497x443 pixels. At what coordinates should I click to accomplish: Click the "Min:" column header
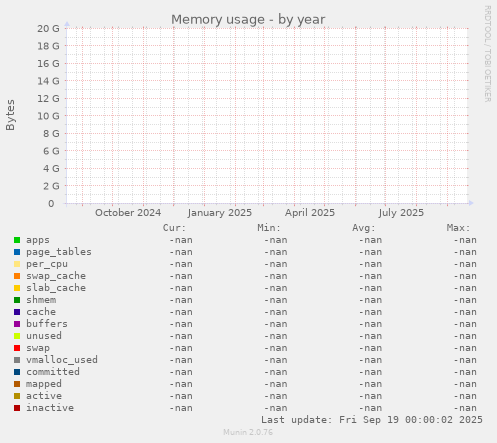pos(269,228)
